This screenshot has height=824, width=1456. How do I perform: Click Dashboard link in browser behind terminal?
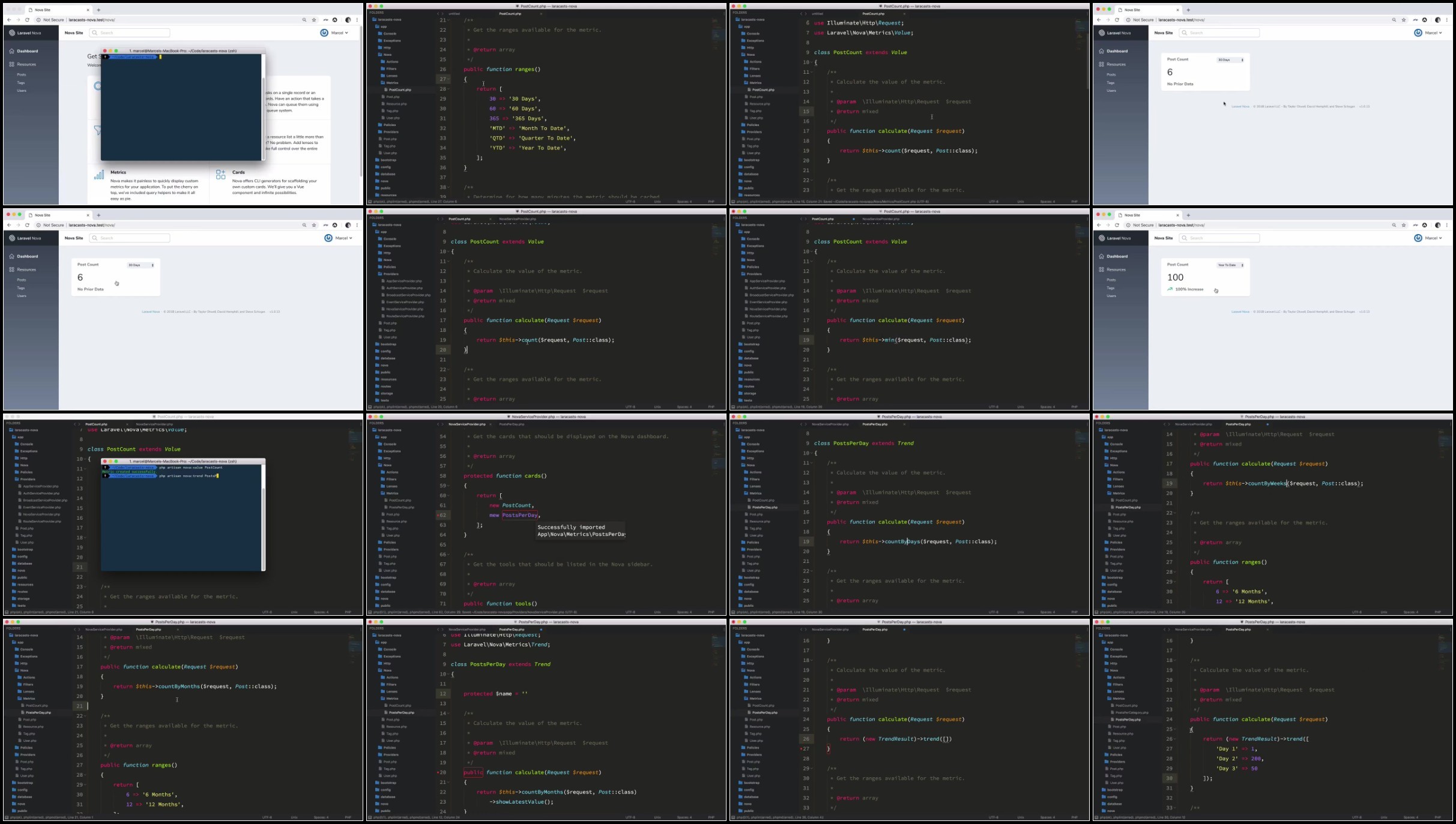(x=28, y=51)
